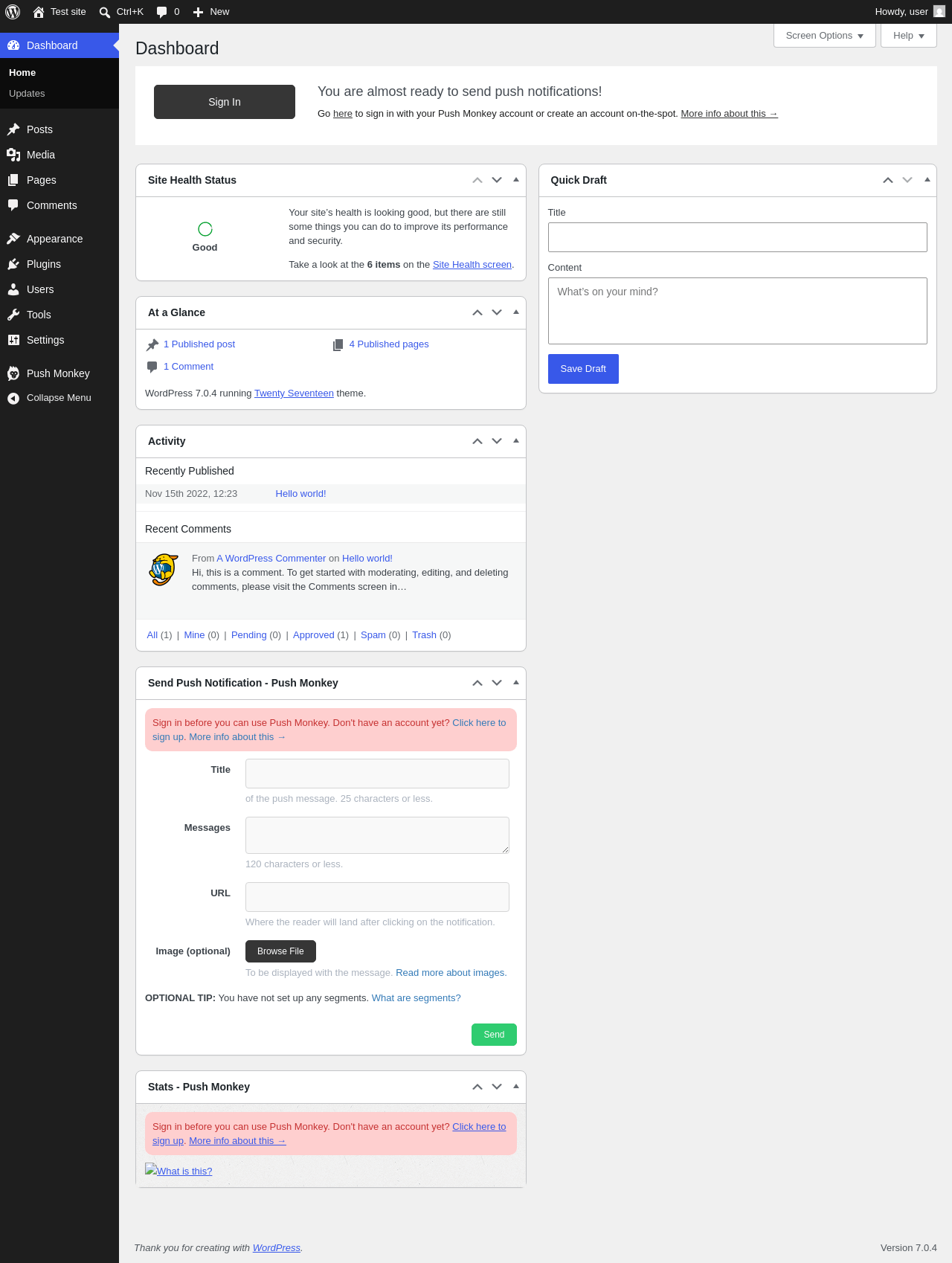Move Site Health Status panel down
Screen dimensions: 952x1263
pyautogui.click(x=497, y=180)
